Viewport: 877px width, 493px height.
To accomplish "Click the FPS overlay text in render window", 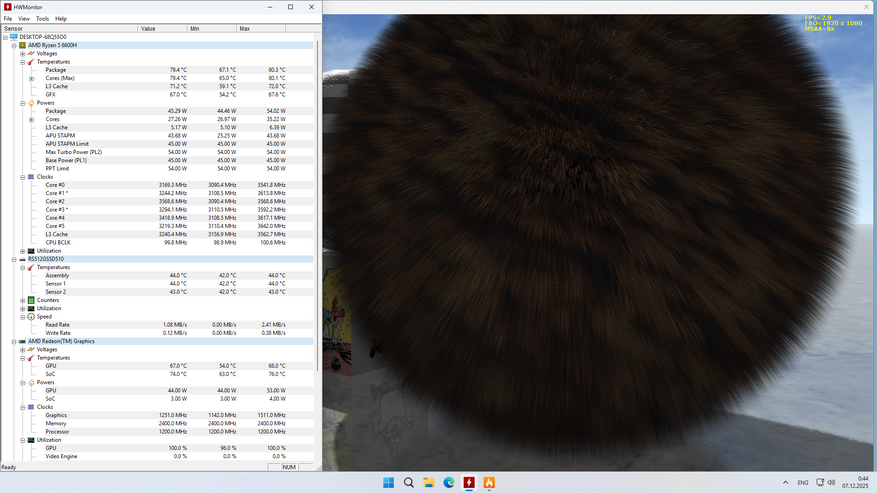I will coord(818,18).
